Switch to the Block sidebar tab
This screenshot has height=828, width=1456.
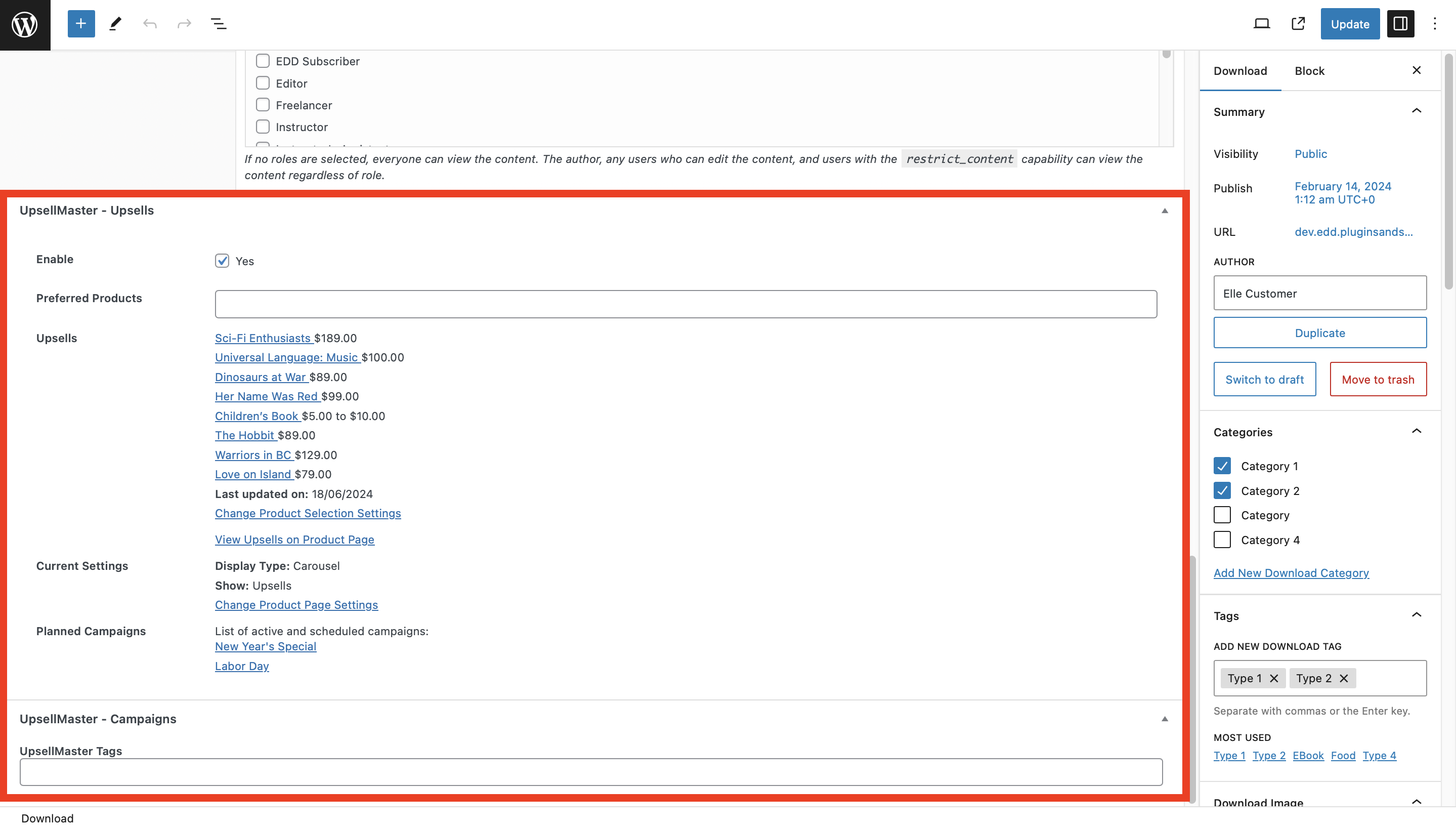[1309, 70]
